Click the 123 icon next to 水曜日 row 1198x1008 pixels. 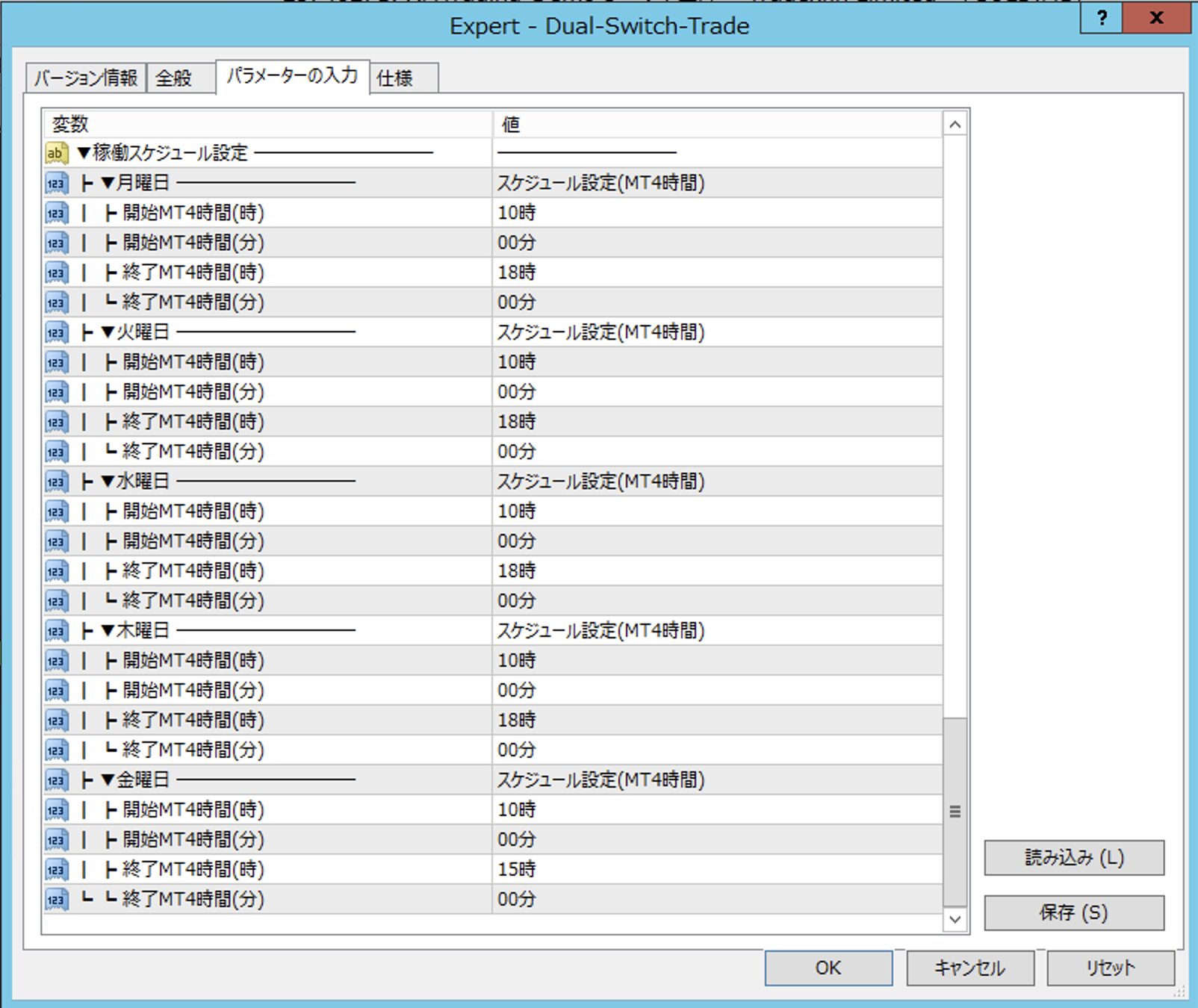click(56, 482)
